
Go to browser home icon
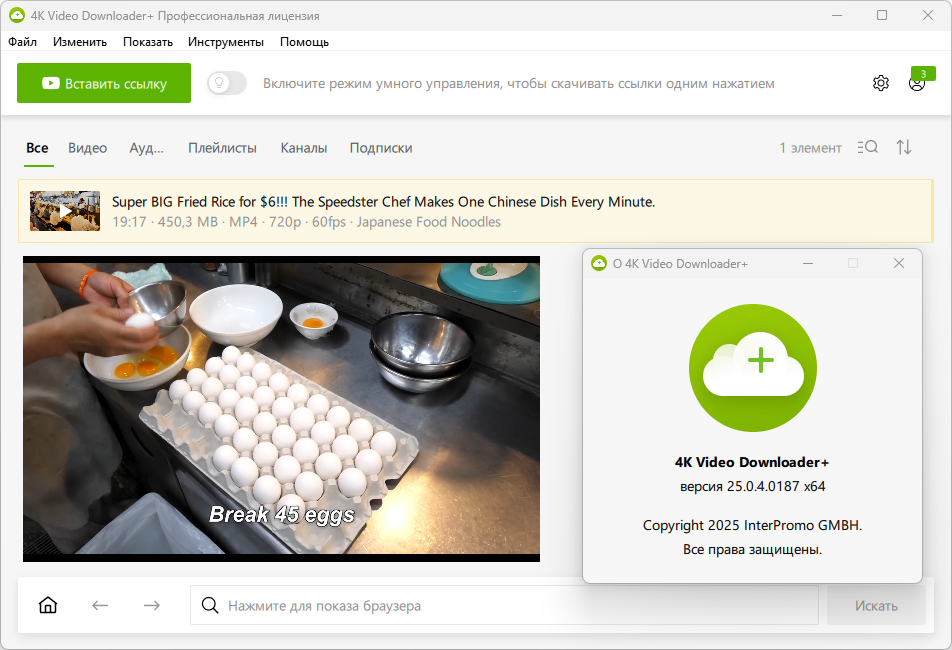[48, 605]
